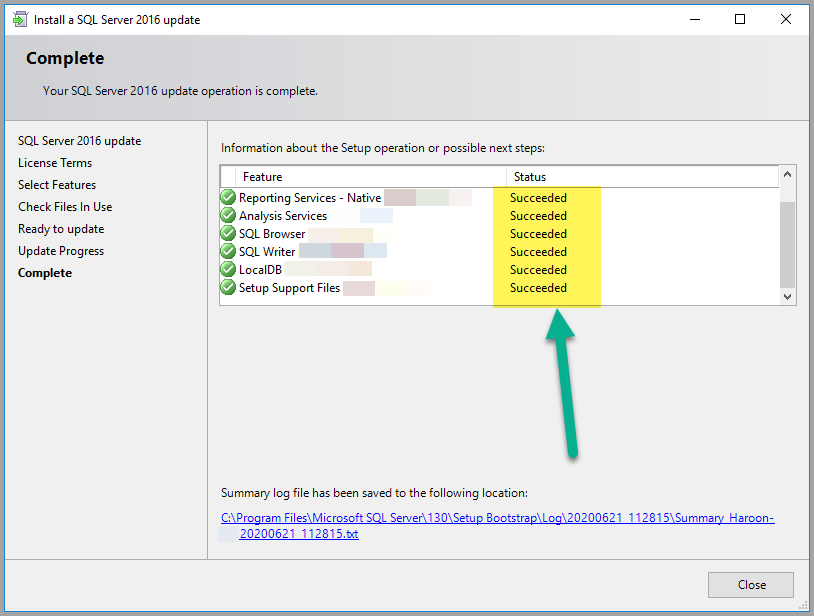Screen dimensions: 814x616
Task: Click the green check icon beside Setup Support Files
Action: (228, 288)
